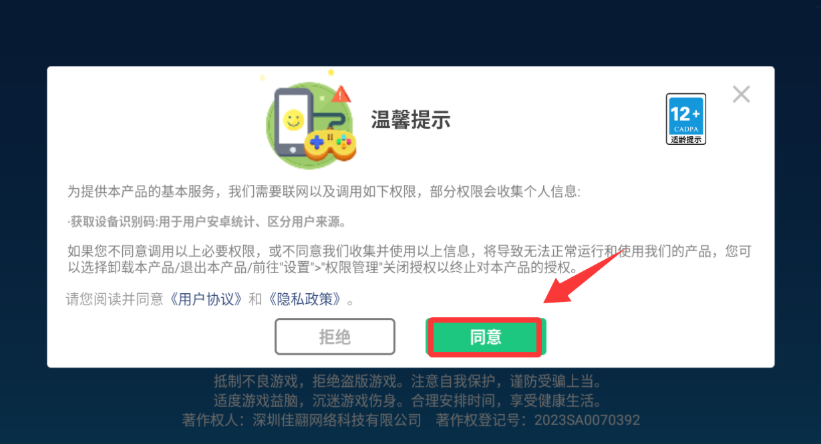Click the registration number 2023SA0070392

pos(587,420)
